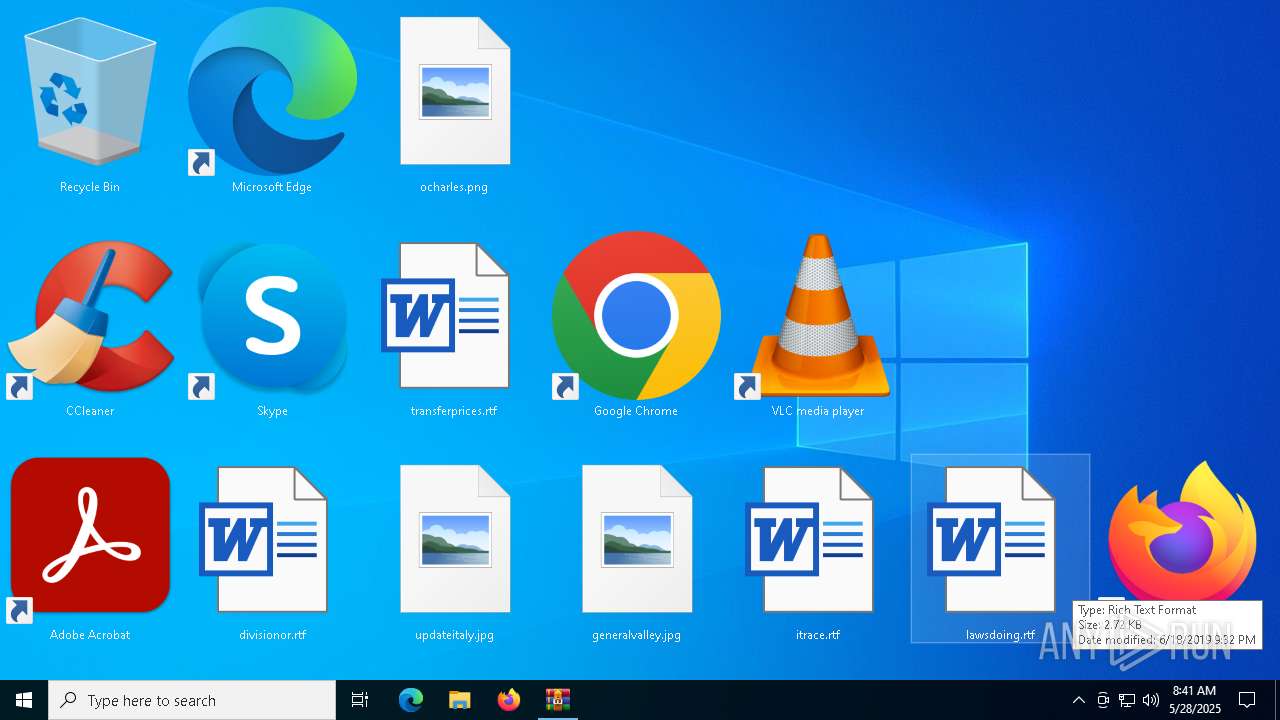Screen dimensions: 1280x720
Task: Open File Explorer from the taskbar
Action: [x=459, y=700]
